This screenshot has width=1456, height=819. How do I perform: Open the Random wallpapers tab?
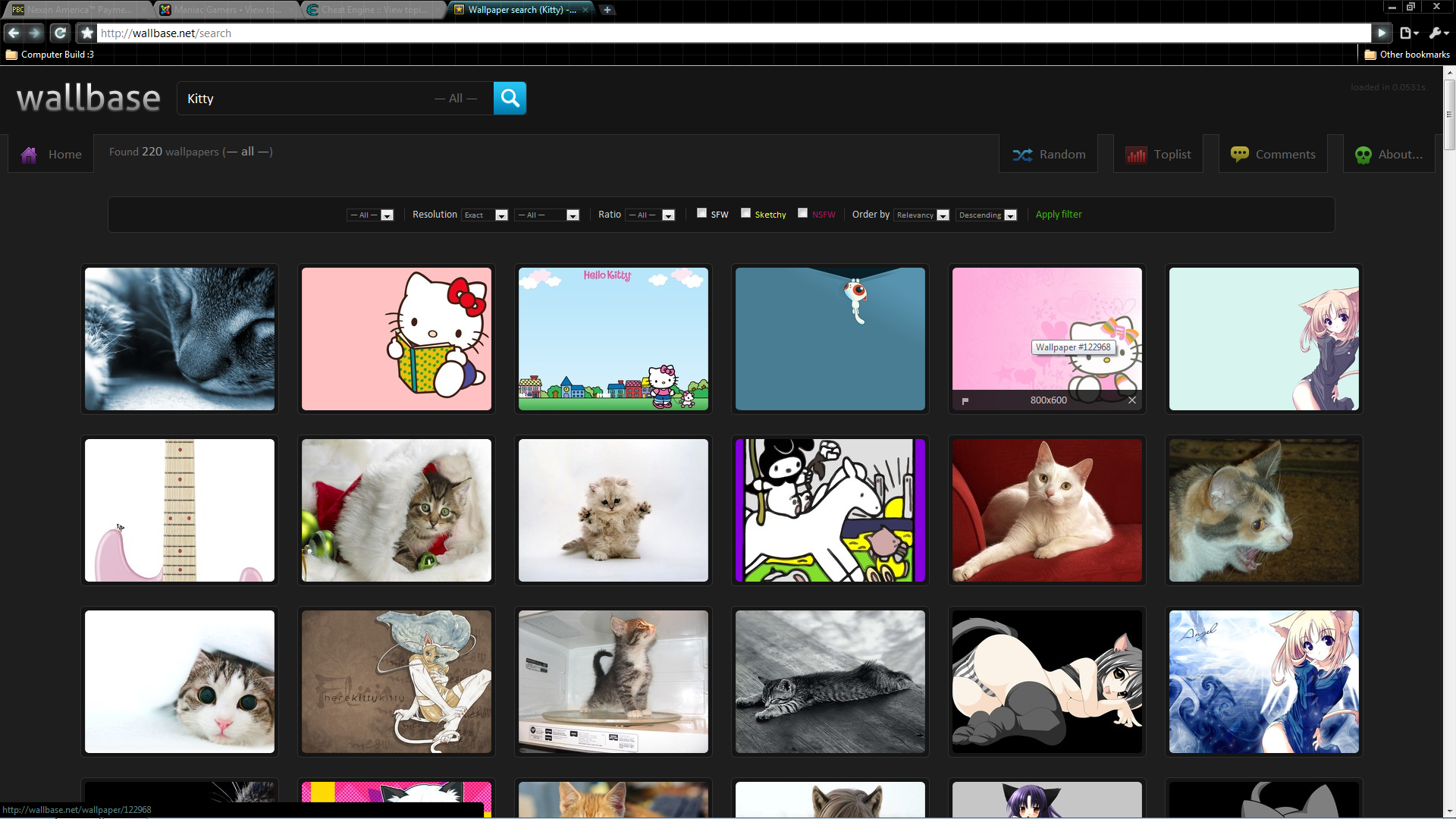1049,154
